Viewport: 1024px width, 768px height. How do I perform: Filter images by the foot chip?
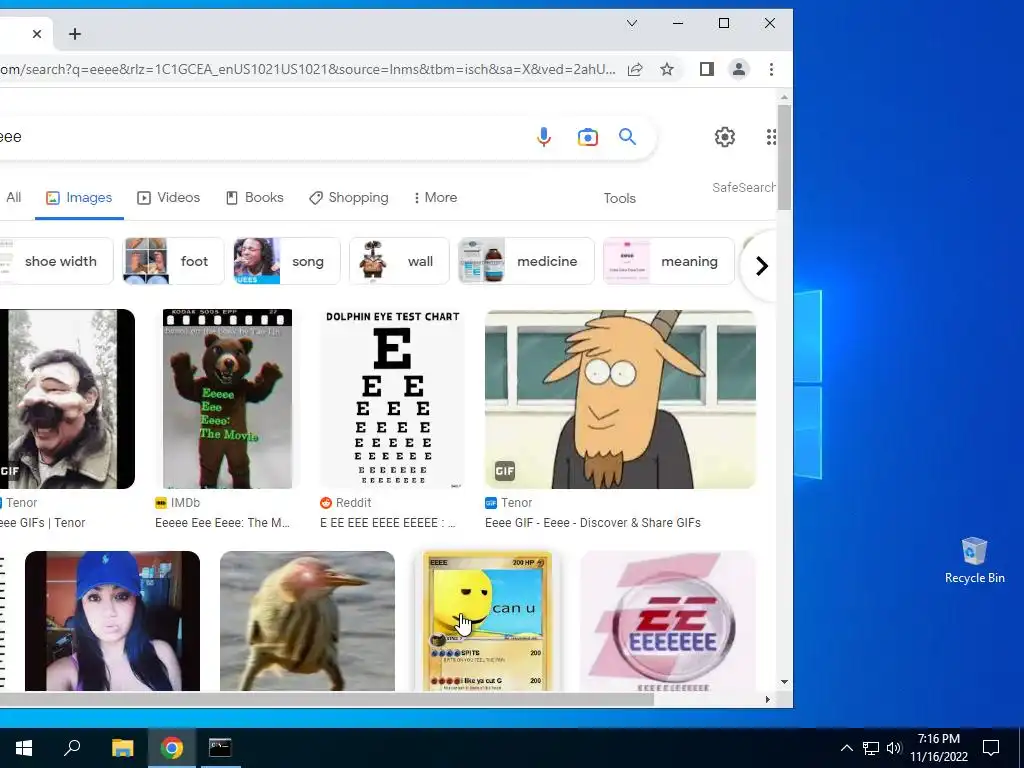(173, 261)
